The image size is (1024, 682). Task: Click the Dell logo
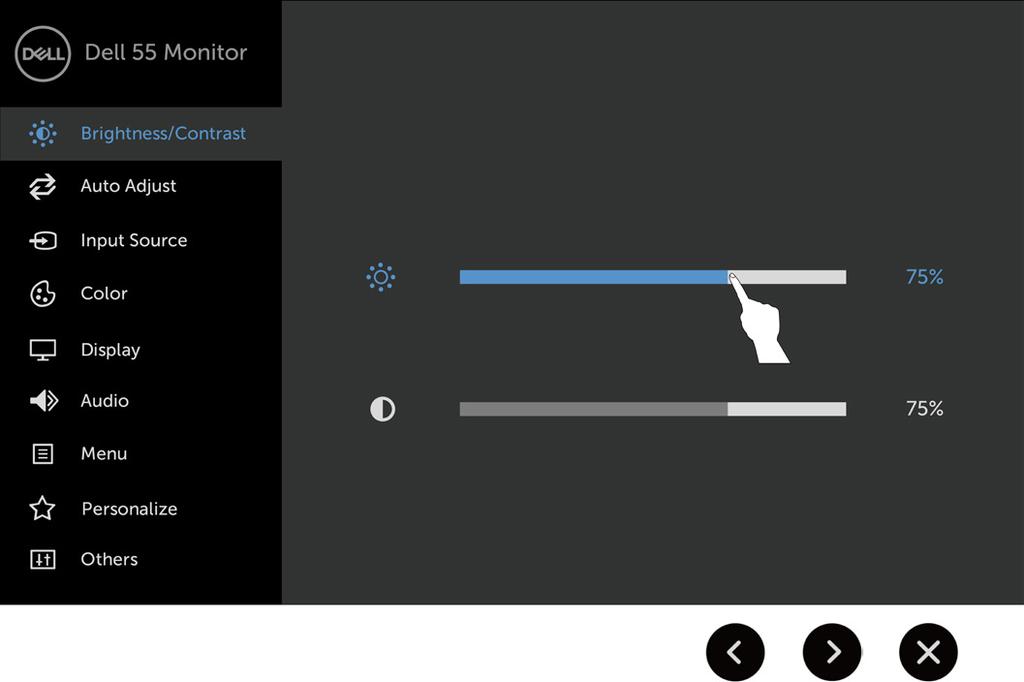42,54
